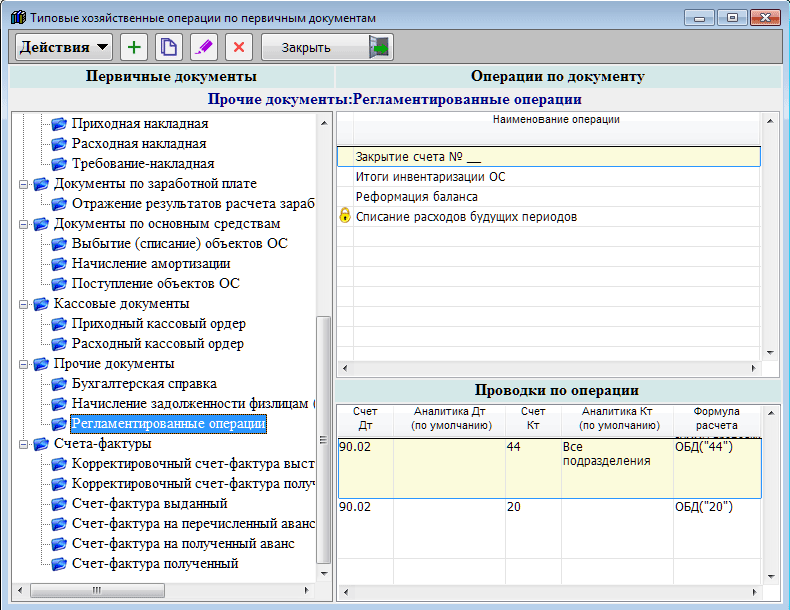Click folder icon next to Начисление задолженности физлицам
The width and height of the screenshot is (790, 610).
pyautogui.click(x=59, y=403)
